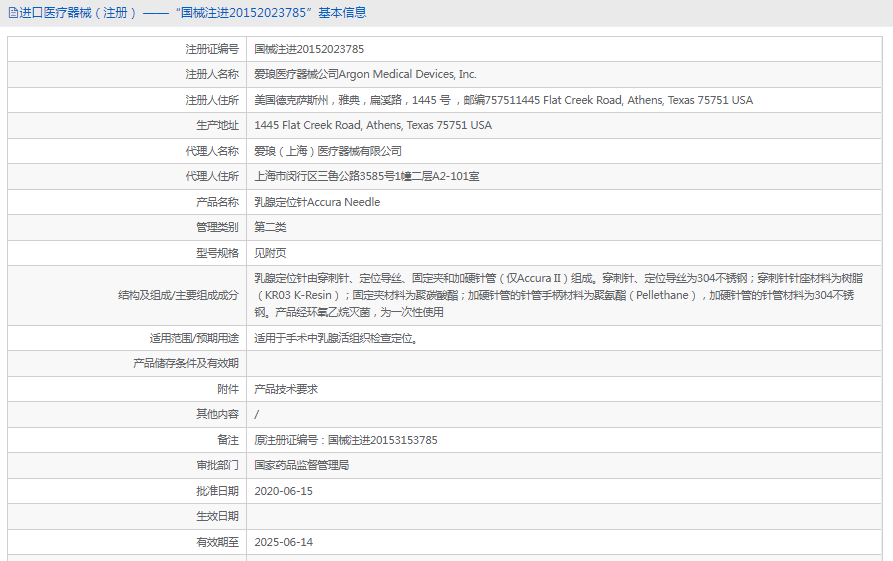Click the label 生效日期
The width and height of the screenshot is (893, 561).
click(218, 515)
